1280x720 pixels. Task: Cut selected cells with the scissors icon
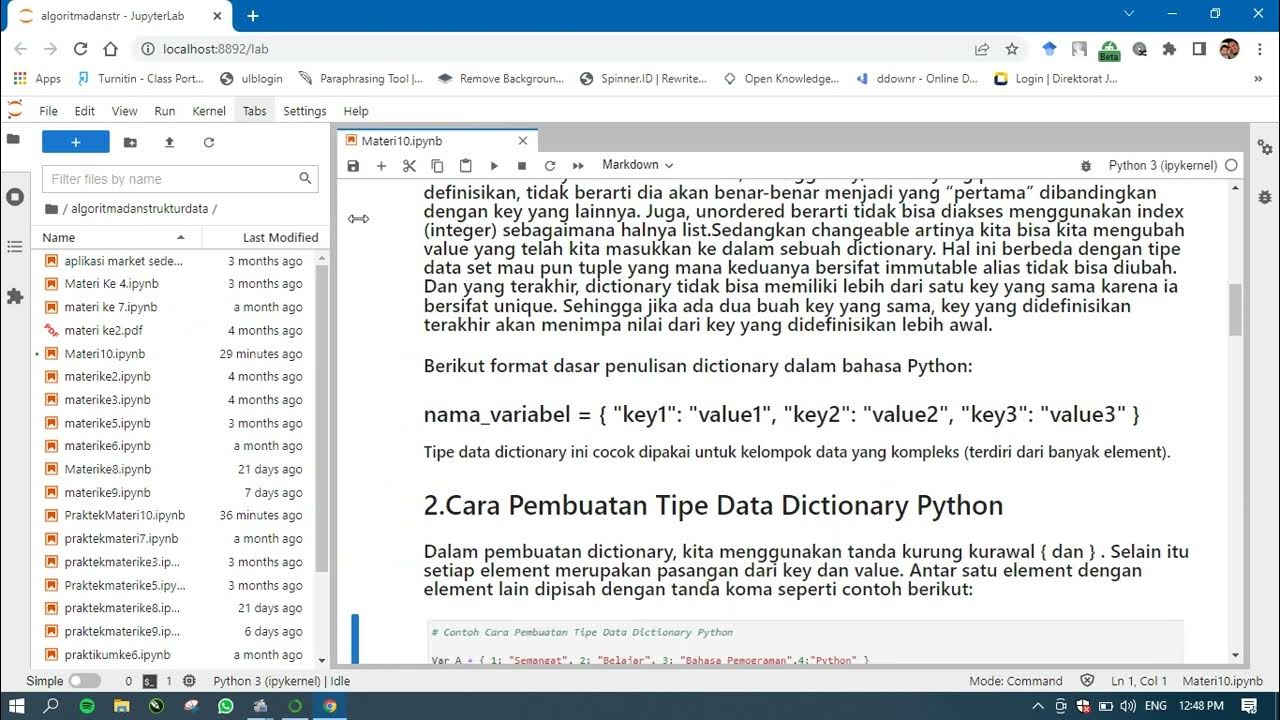(x=409, y=165)
